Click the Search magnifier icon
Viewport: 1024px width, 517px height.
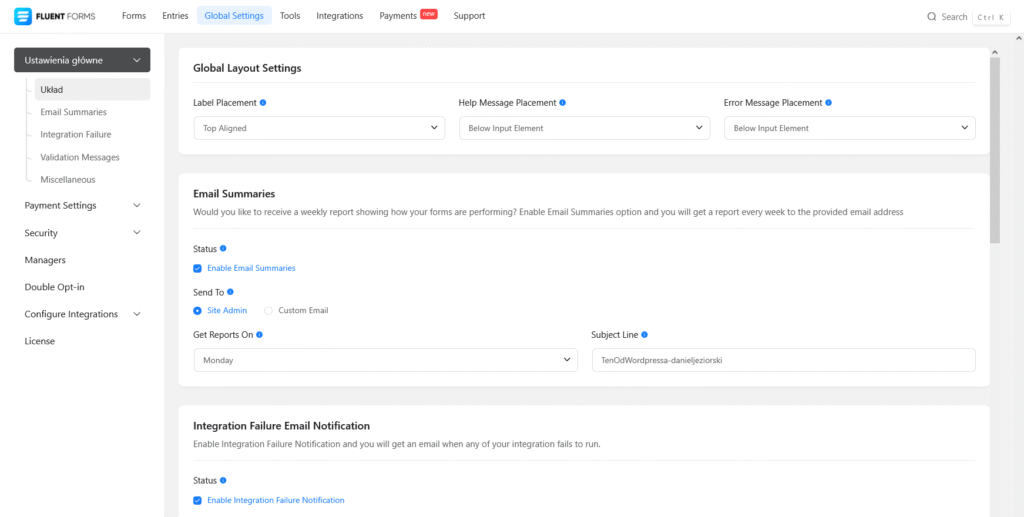click(x=932, y=17)
